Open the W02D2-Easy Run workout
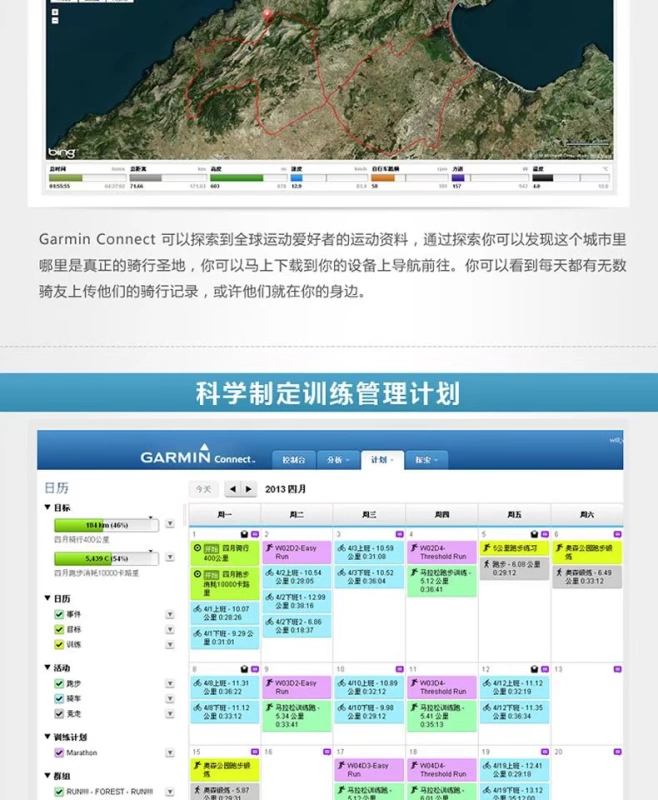658x800 pixels. click(297, 552)
